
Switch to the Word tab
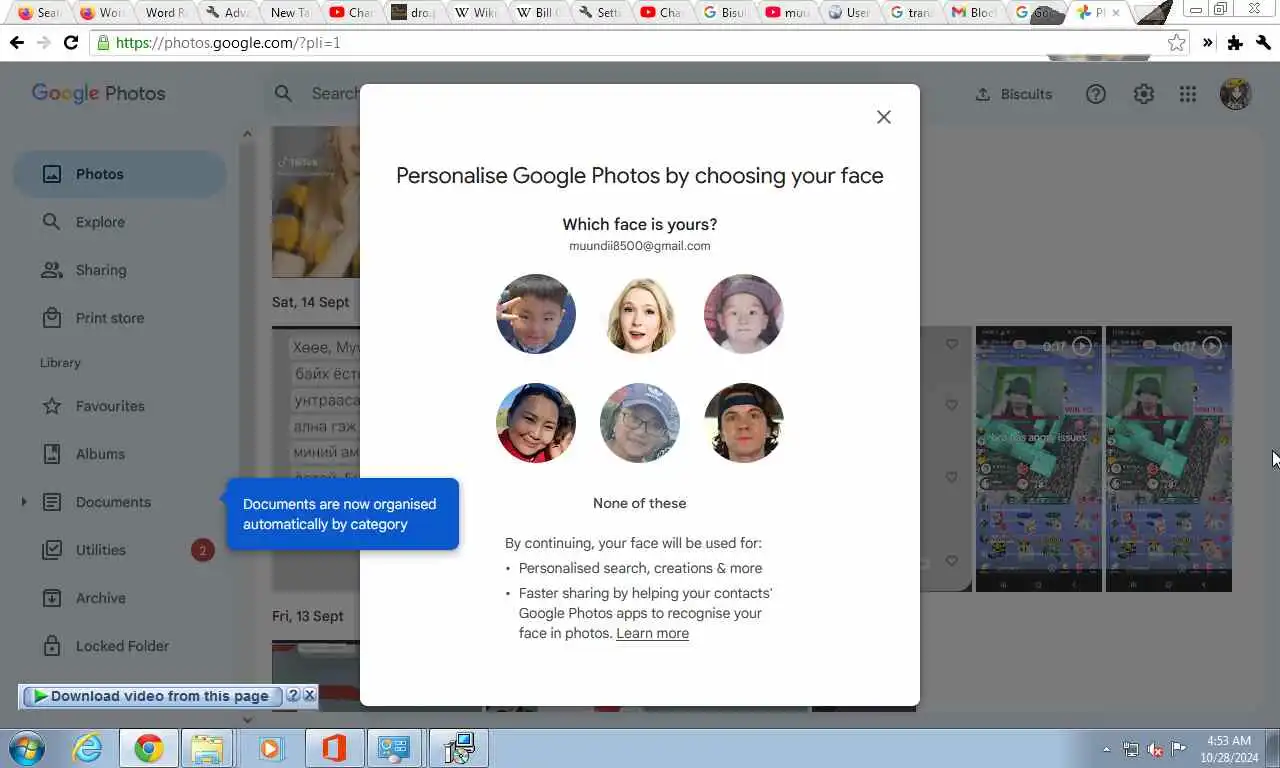(164, 13)
